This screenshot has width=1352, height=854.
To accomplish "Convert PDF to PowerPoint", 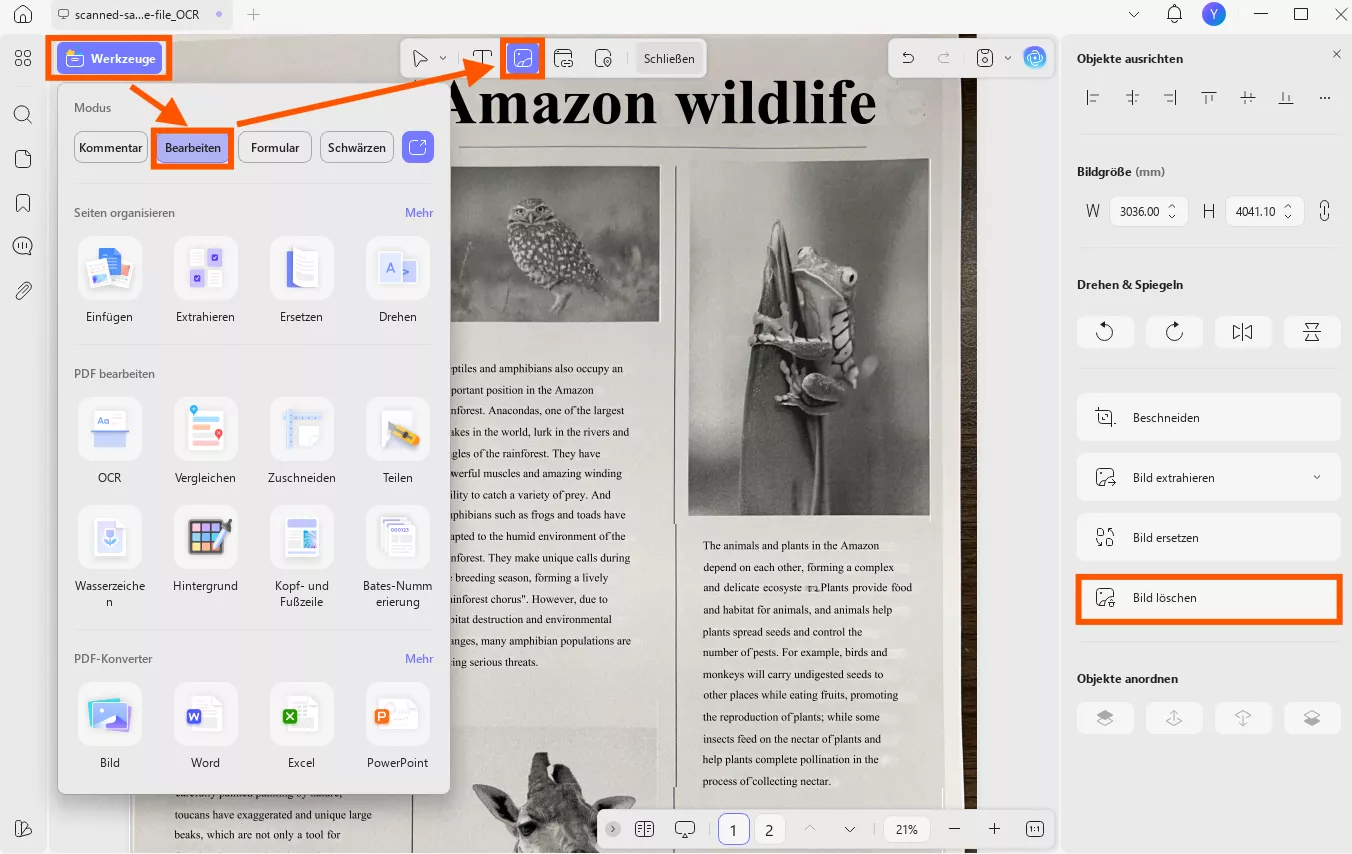I will (398, 726).
